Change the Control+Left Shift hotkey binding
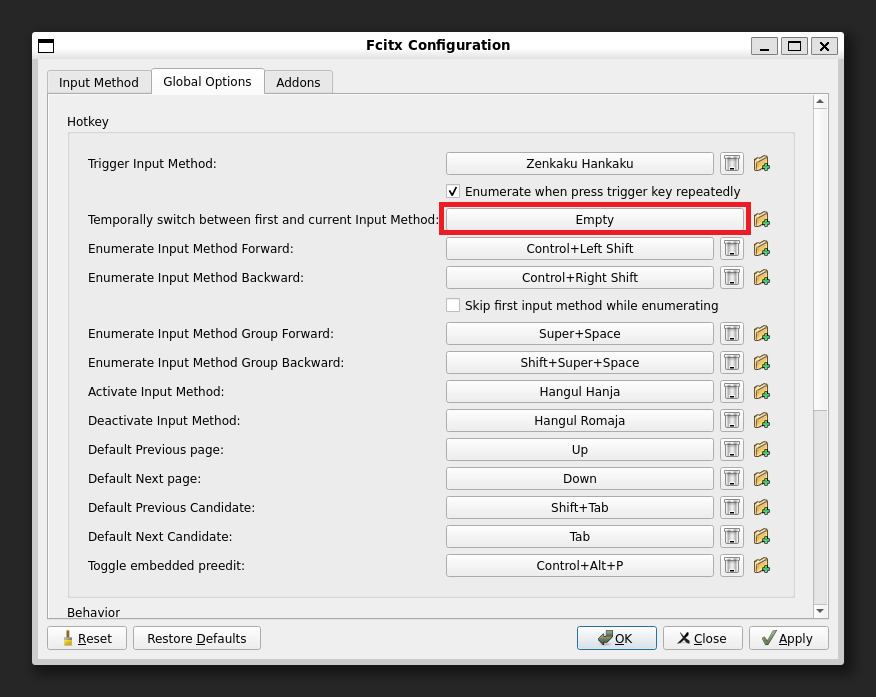Viewport: 876px width, 697px height. coord(580,249)
